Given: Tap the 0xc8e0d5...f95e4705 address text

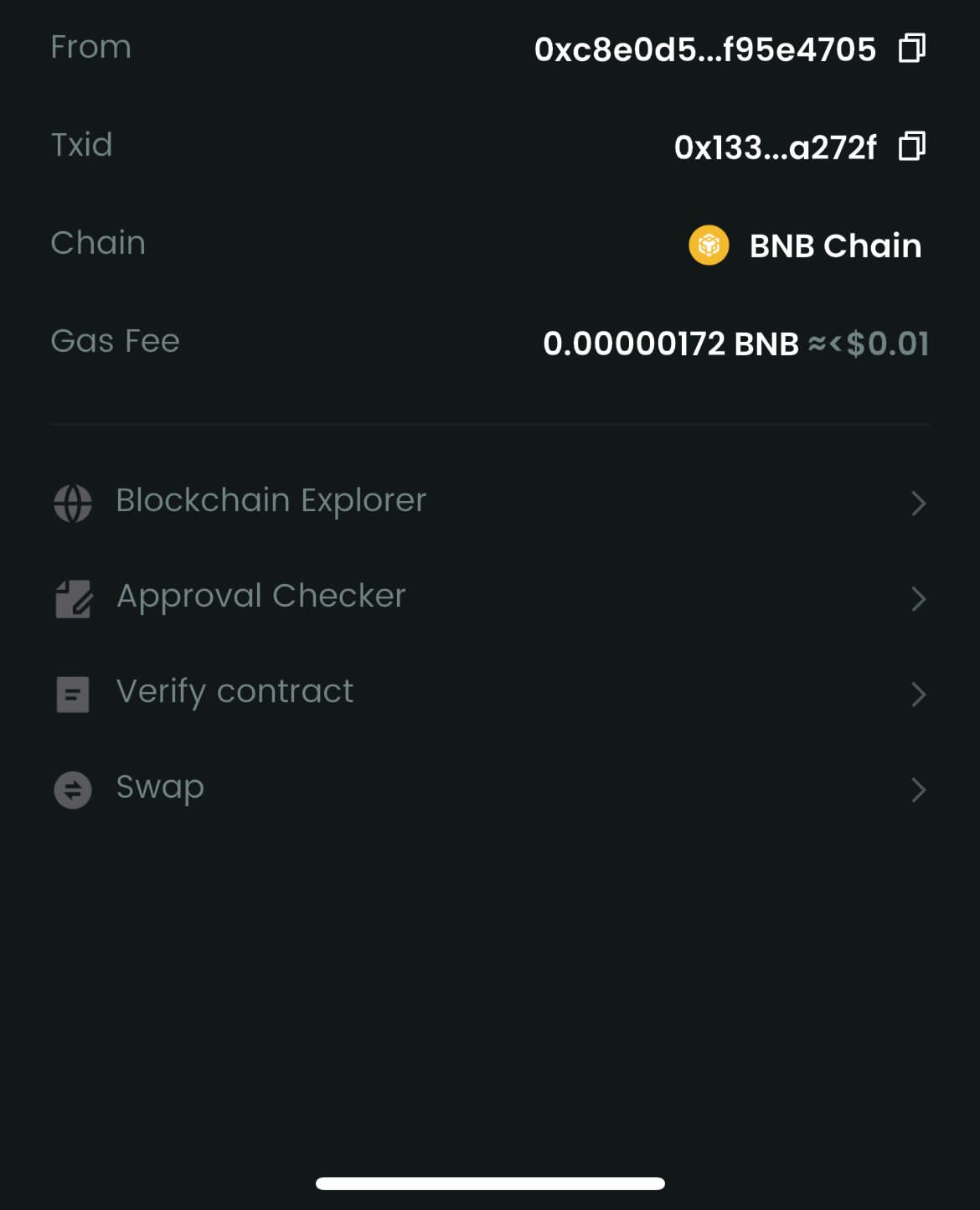Looking at the screenshot, I should pyautogui.click(x=704, y=49).
